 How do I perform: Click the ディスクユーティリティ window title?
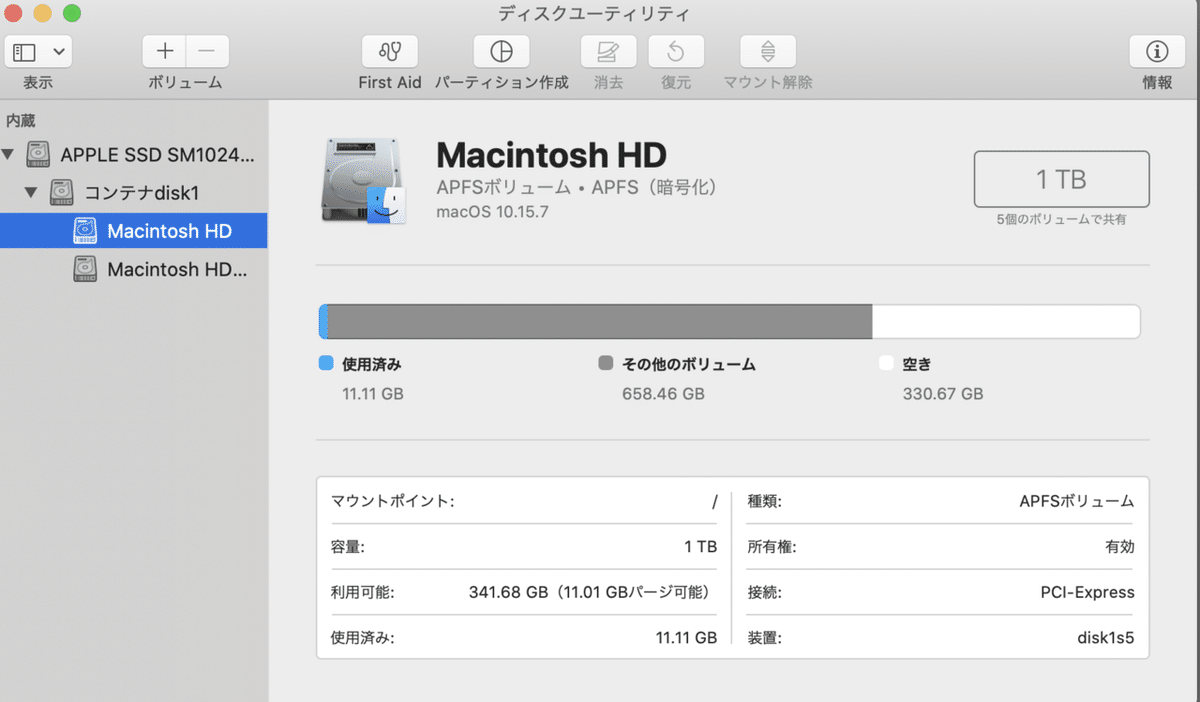(594, 14)
